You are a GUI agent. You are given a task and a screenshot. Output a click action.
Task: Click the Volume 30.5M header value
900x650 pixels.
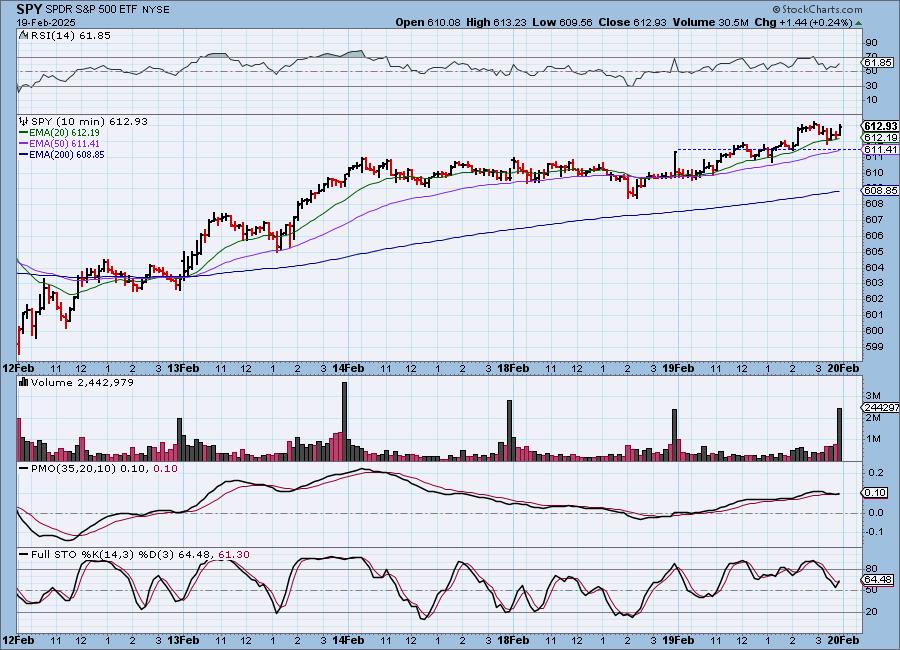pyautogui.click(x=711, y=22)
